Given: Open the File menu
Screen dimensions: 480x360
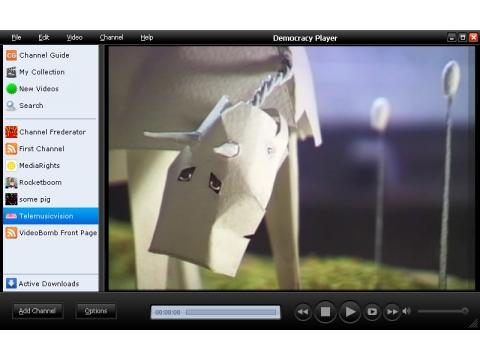Looking at the screenshot, I should click(x=16, y=37).
